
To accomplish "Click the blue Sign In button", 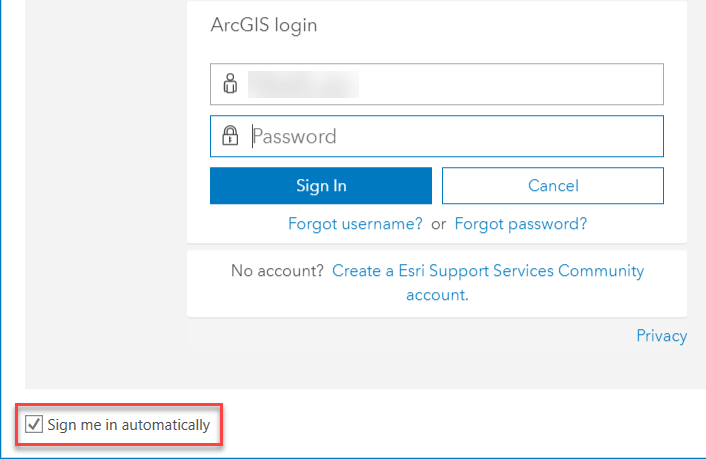I will [x=321, y=186].
